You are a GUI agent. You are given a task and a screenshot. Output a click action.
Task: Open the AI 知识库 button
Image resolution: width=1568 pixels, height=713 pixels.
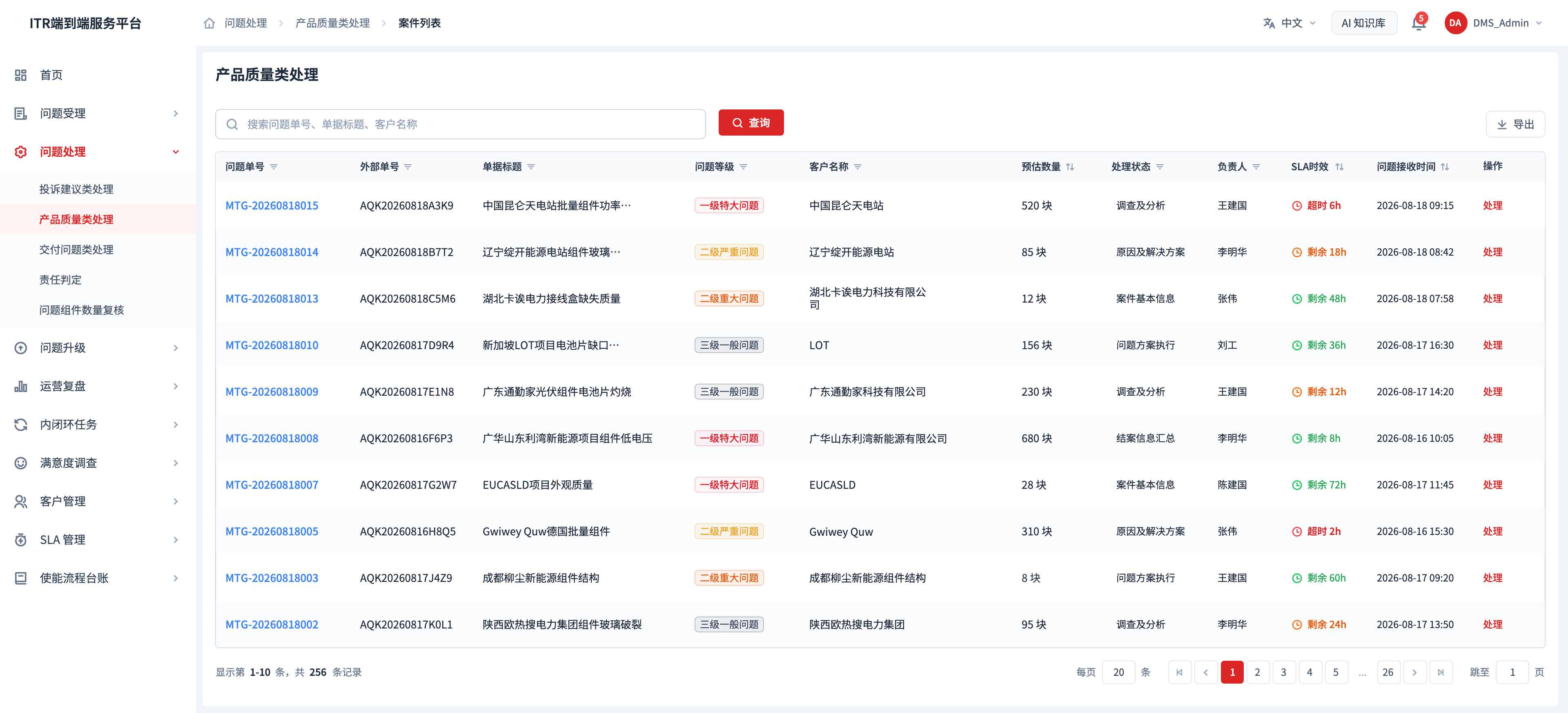click(1363, 23)
